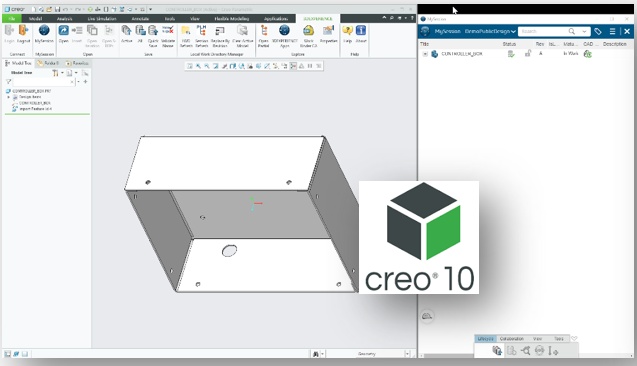Click the Logout icon in Connect group
This screenshot has height=366, width=637.
click(24, 31)
